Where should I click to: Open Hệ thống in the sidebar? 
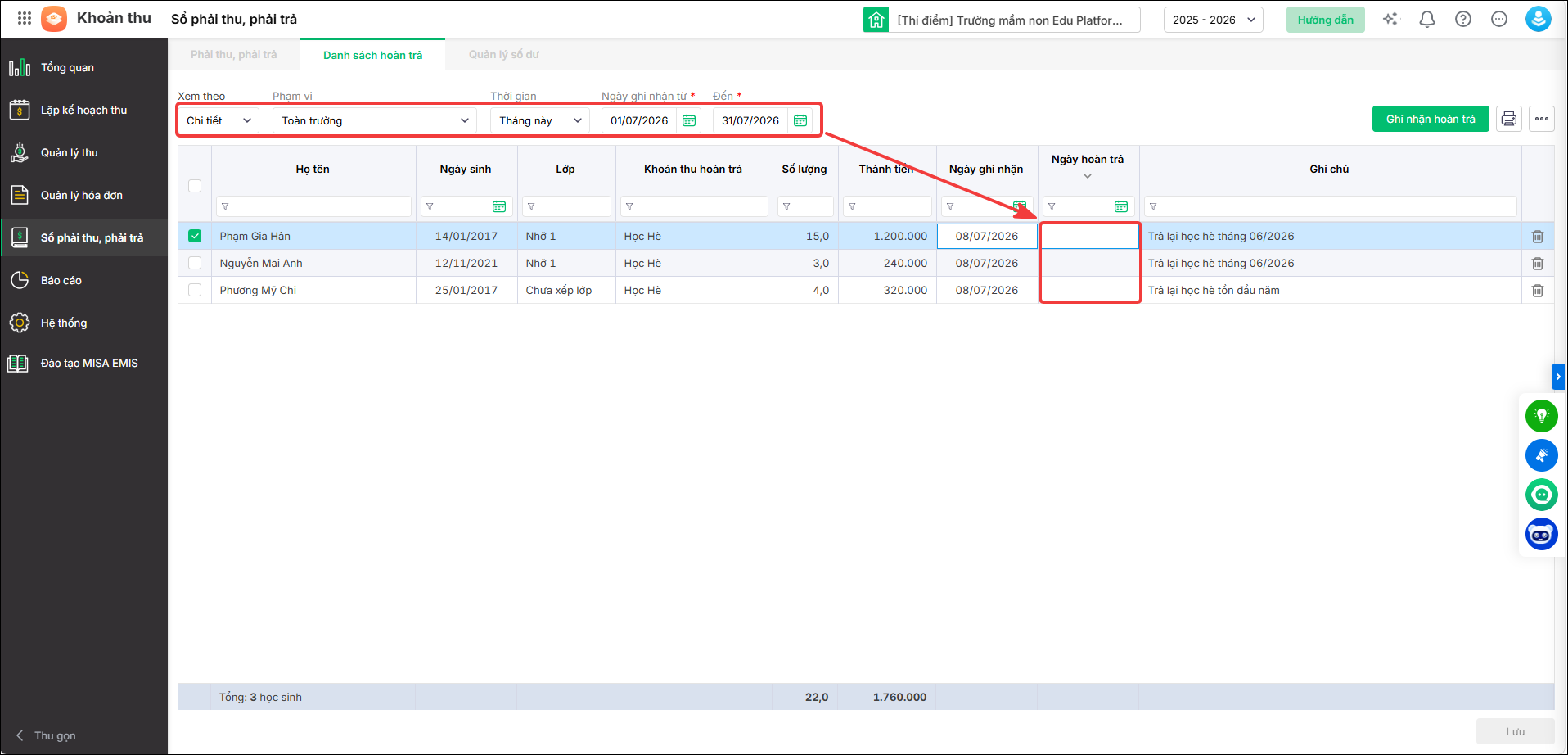pyautogui.click(x=84, y=323)
